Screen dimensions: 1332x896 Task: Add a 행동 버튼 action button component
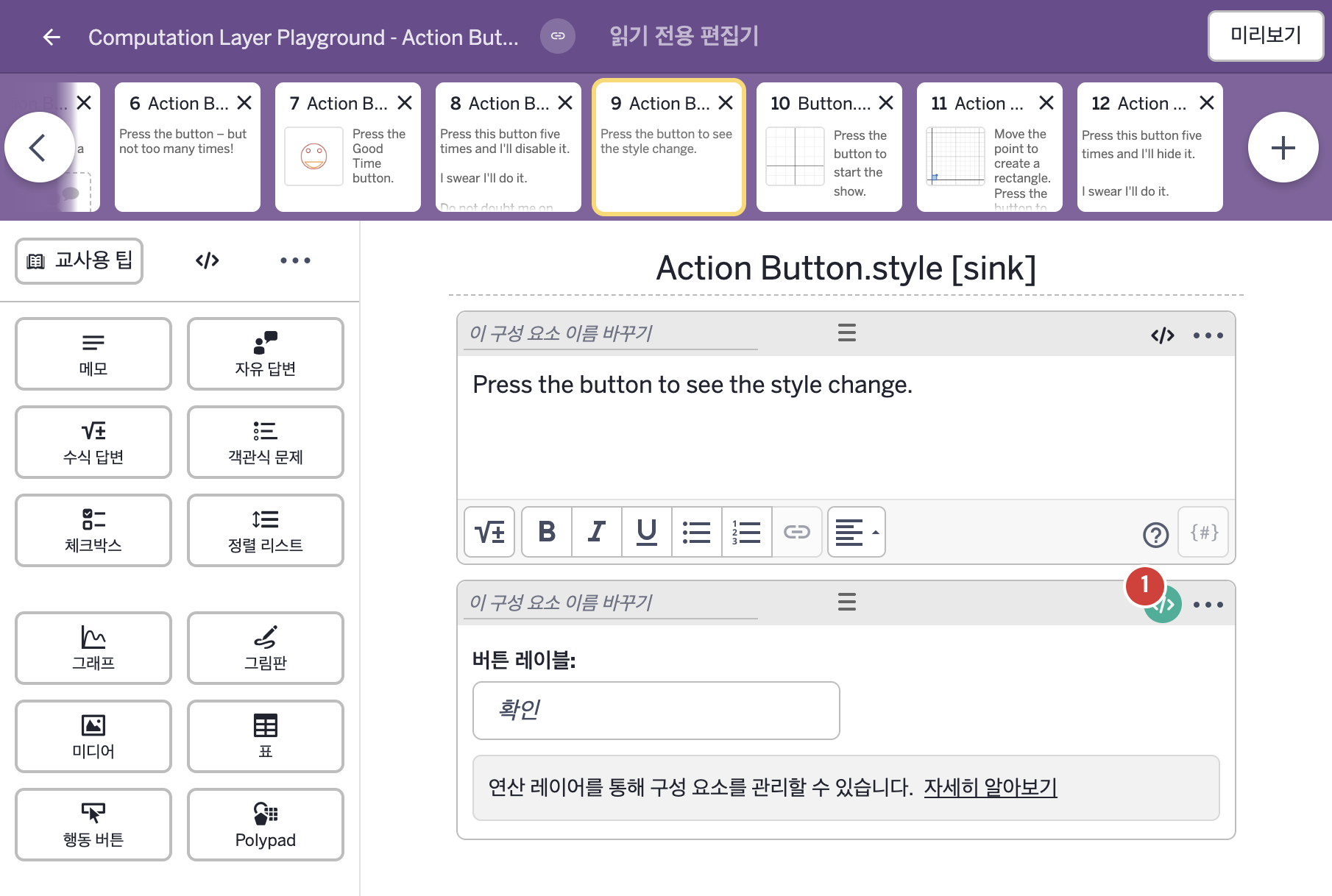click(x=93, y=825)
